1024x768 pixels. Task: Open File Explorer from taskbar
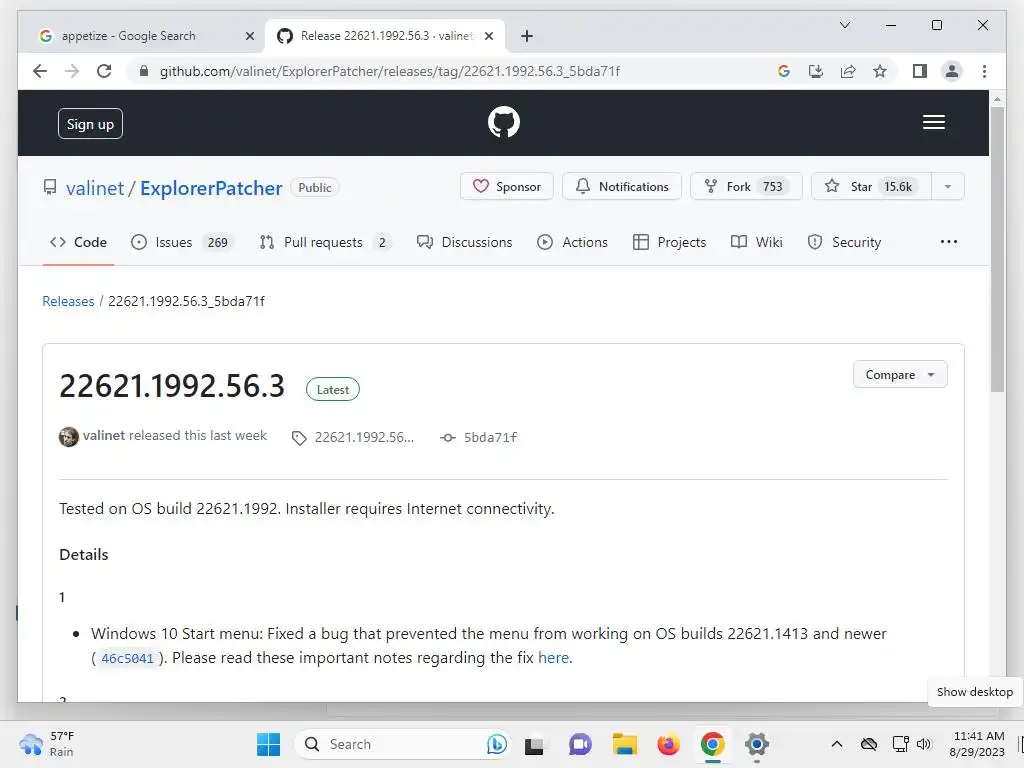click(x=624, y=744)
